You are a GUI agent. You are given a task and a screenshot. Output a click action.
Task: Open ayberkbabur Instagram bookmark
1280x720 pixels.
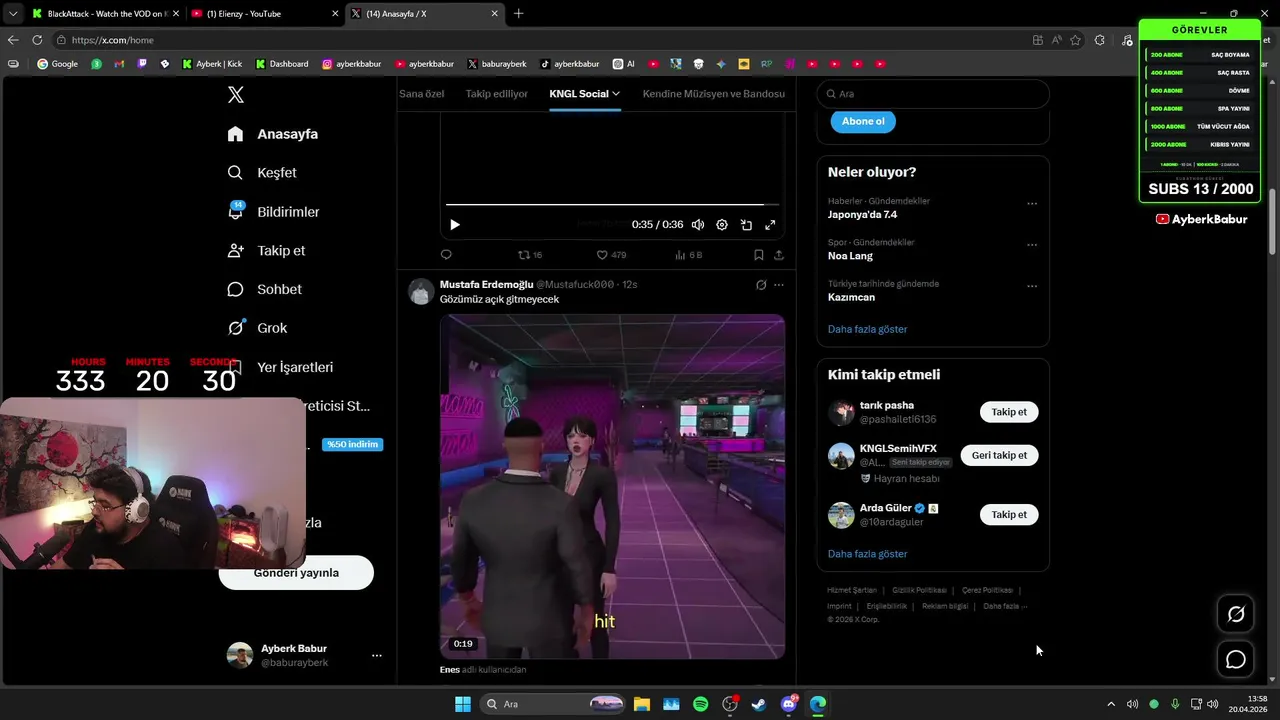coord(352,64)
